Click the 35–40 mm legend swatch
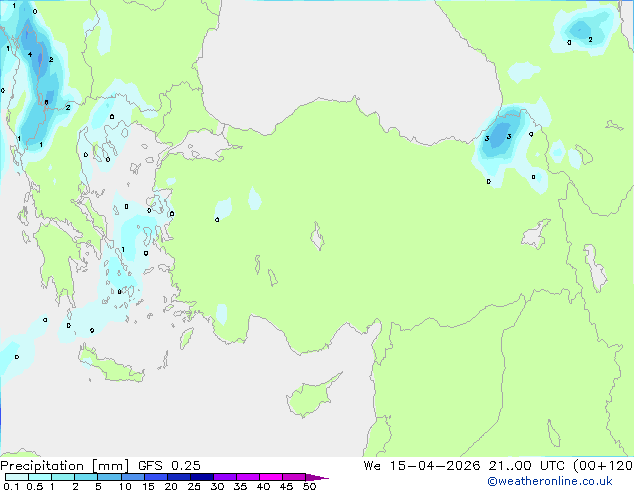Viewport: 634px width, 490px height. (248, 477)
